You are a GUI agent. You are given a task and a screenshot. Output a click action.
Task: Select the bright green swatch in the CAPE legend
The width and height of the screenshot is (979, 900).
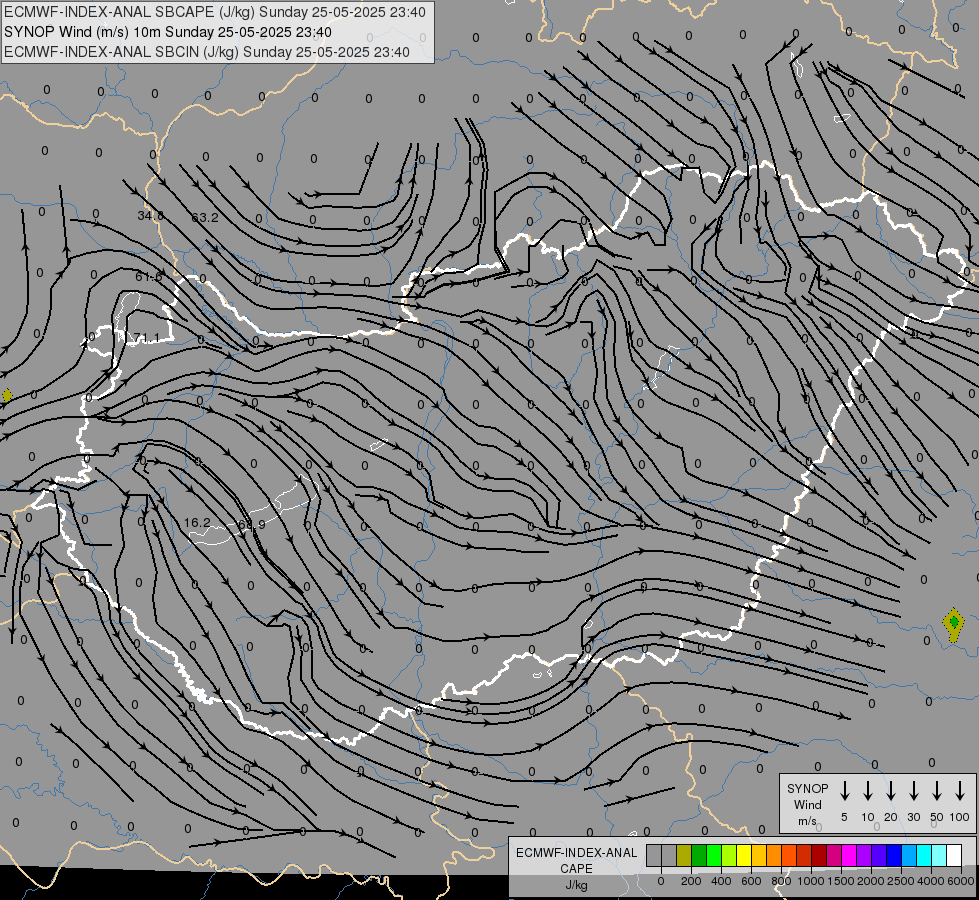[x=714, y=855]
